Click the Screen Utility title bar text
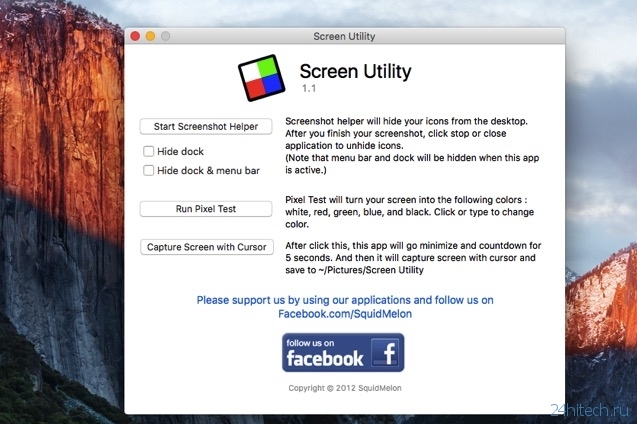This screenshot has width=637, height=424. (344, 36)
